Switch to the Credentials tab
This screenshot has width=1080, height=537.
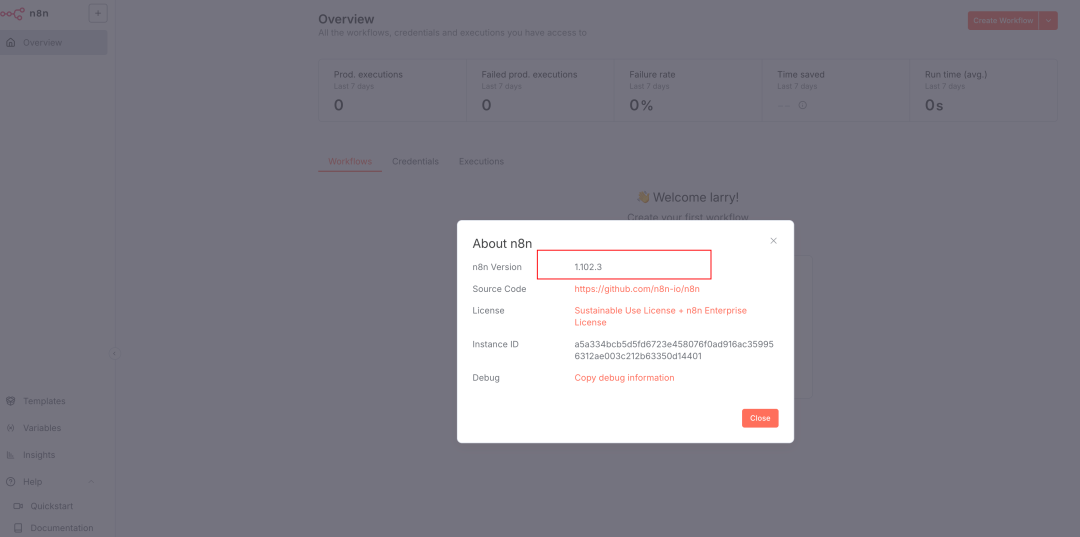[x=415, y=161]
